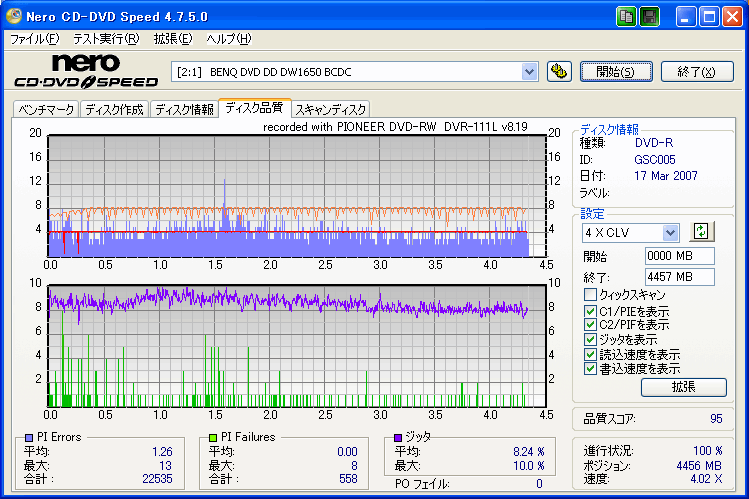Open the ファイル(F) menu
749x499 pixels.
coord(34,39)
